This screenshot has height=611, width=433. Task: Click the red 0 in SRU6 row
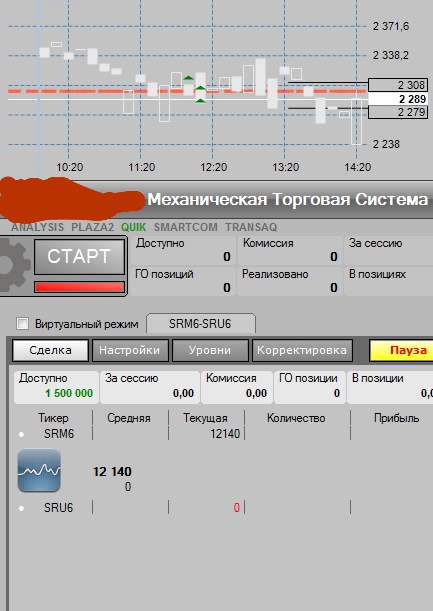(237, 507)
